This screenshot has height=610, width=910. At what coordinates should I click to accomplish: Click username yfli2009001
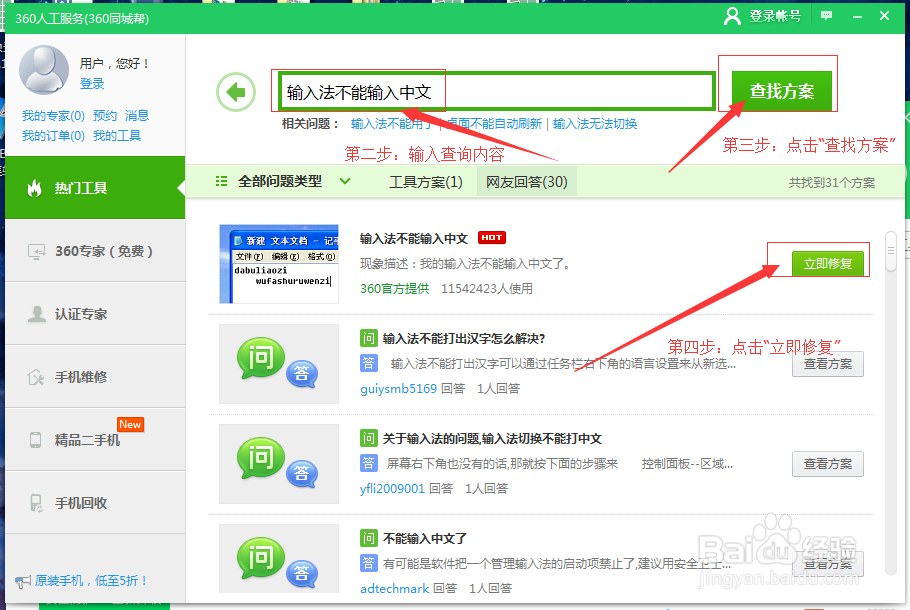click(392, 489)
